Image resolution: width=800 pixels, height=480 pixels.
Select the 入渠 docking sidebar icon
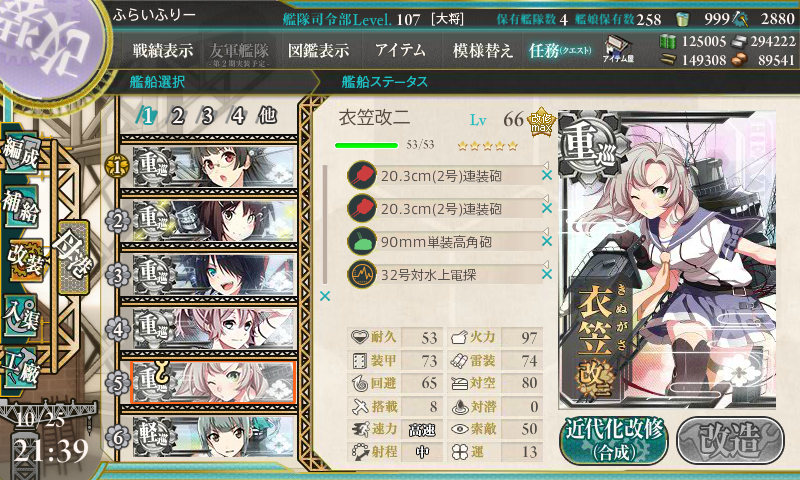21,317
